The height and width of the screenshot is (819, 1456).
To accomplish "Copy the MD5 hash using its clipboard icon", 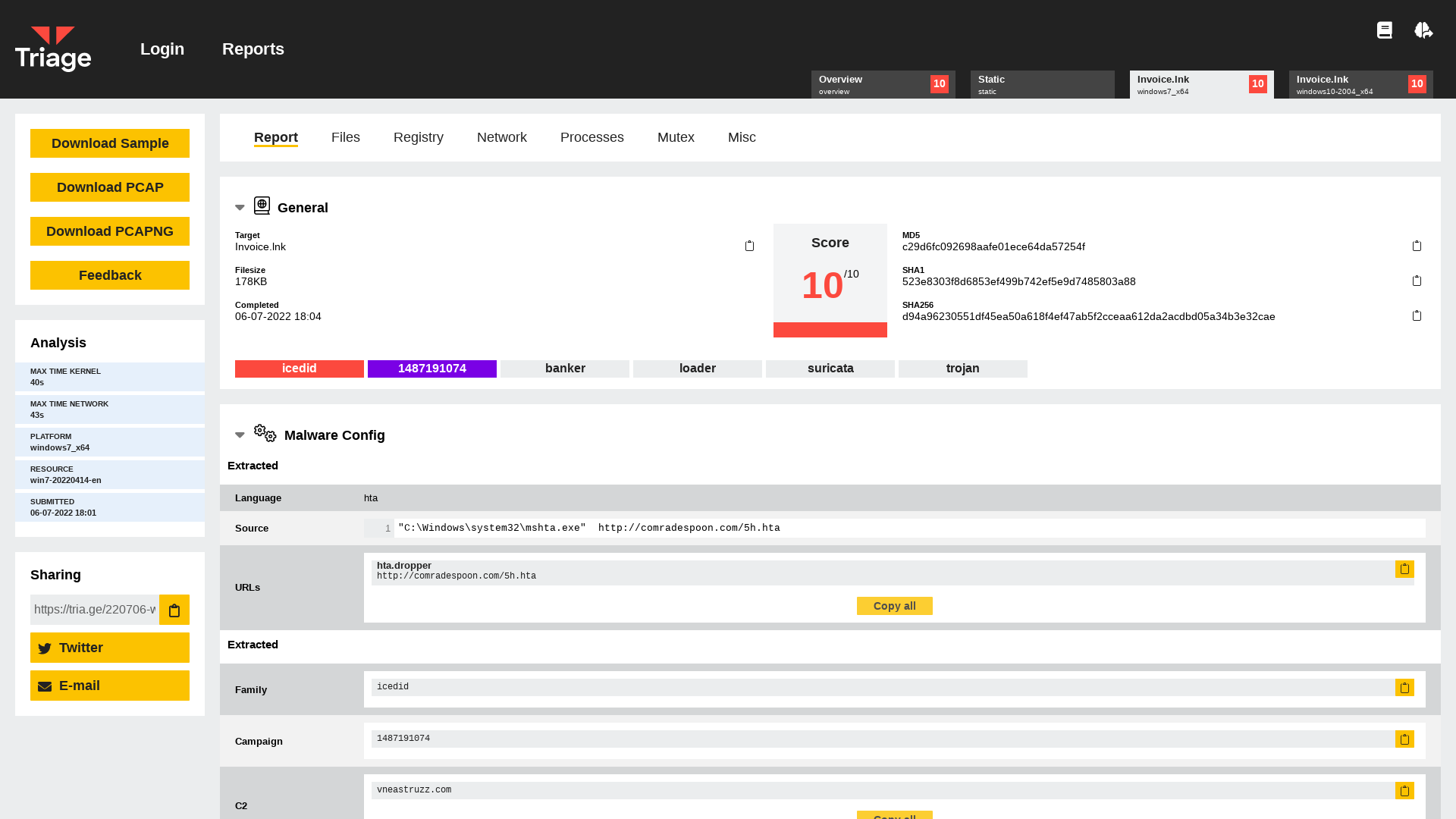I will coord(1417,246).
